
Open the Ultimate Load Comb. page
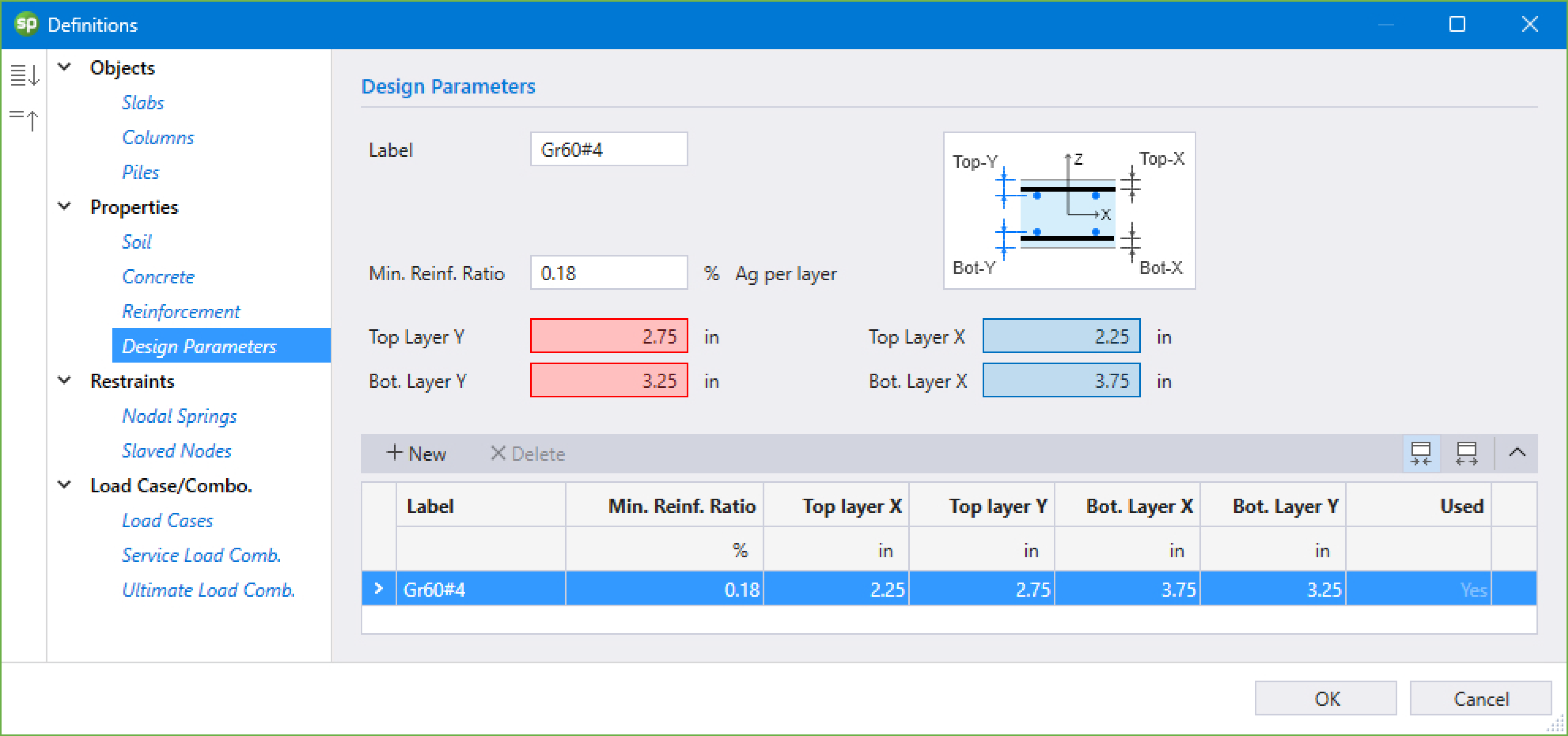[208, 590]
